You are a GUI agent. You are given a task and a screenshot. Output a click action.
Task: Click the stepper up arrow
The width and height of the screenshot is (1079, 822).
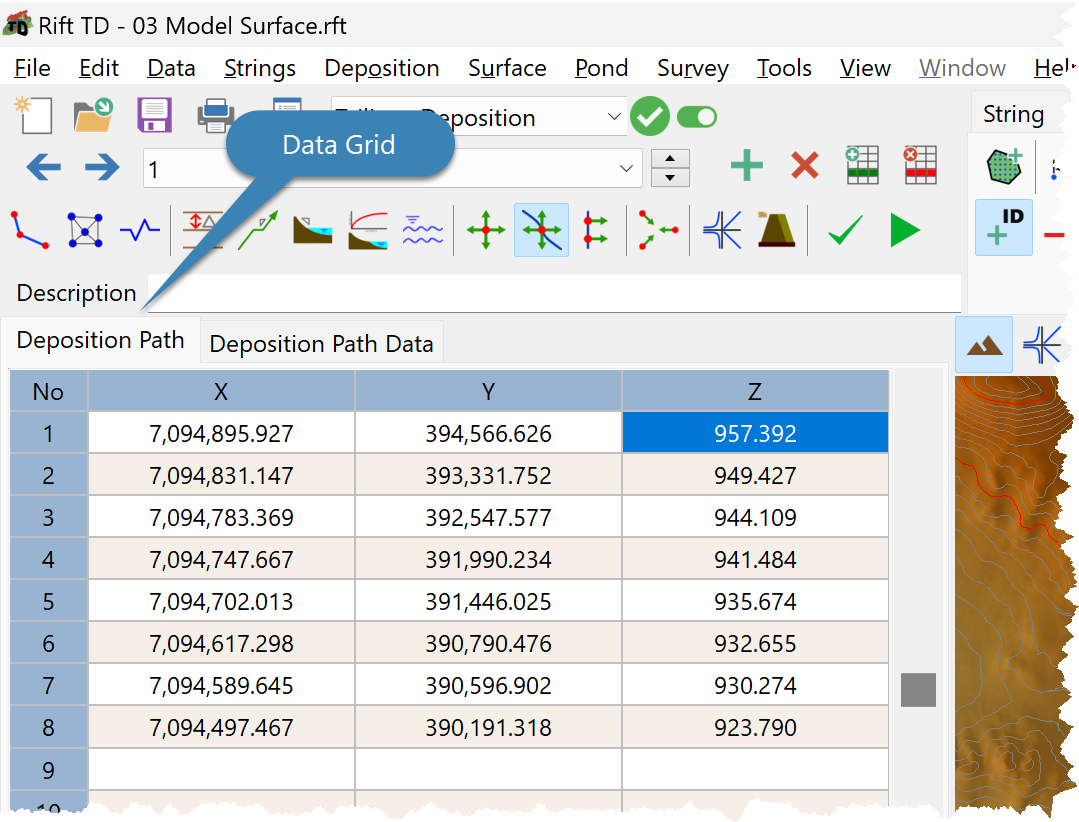click(x=670, y=159)
